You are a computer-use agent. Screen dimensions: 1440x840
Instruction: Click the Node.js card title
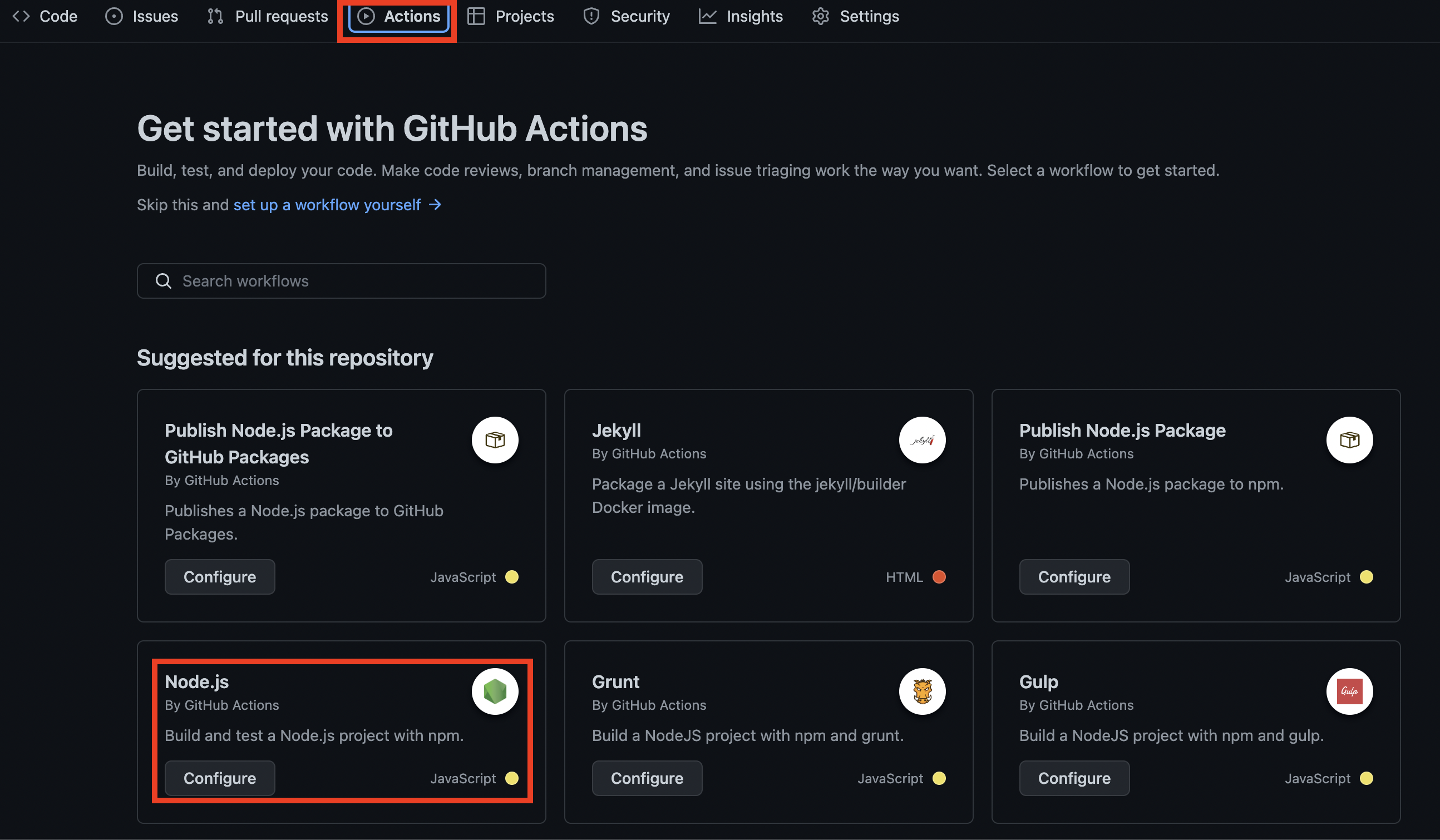(x=196, y=681)
